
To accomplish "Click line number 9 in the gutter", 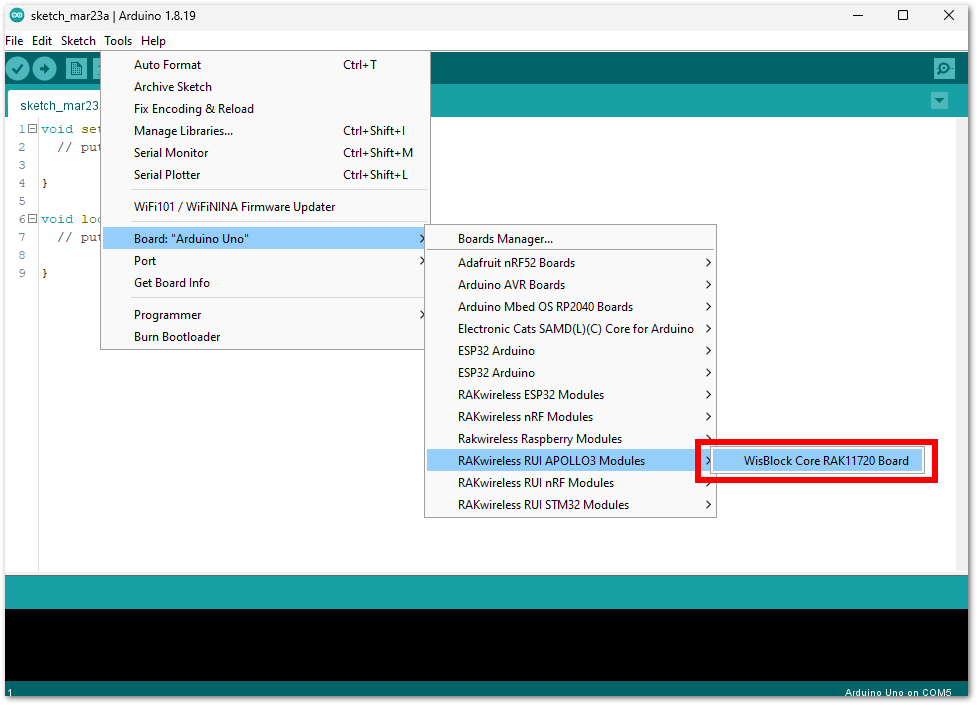I will pyautogui.click(x=22, y=273).
